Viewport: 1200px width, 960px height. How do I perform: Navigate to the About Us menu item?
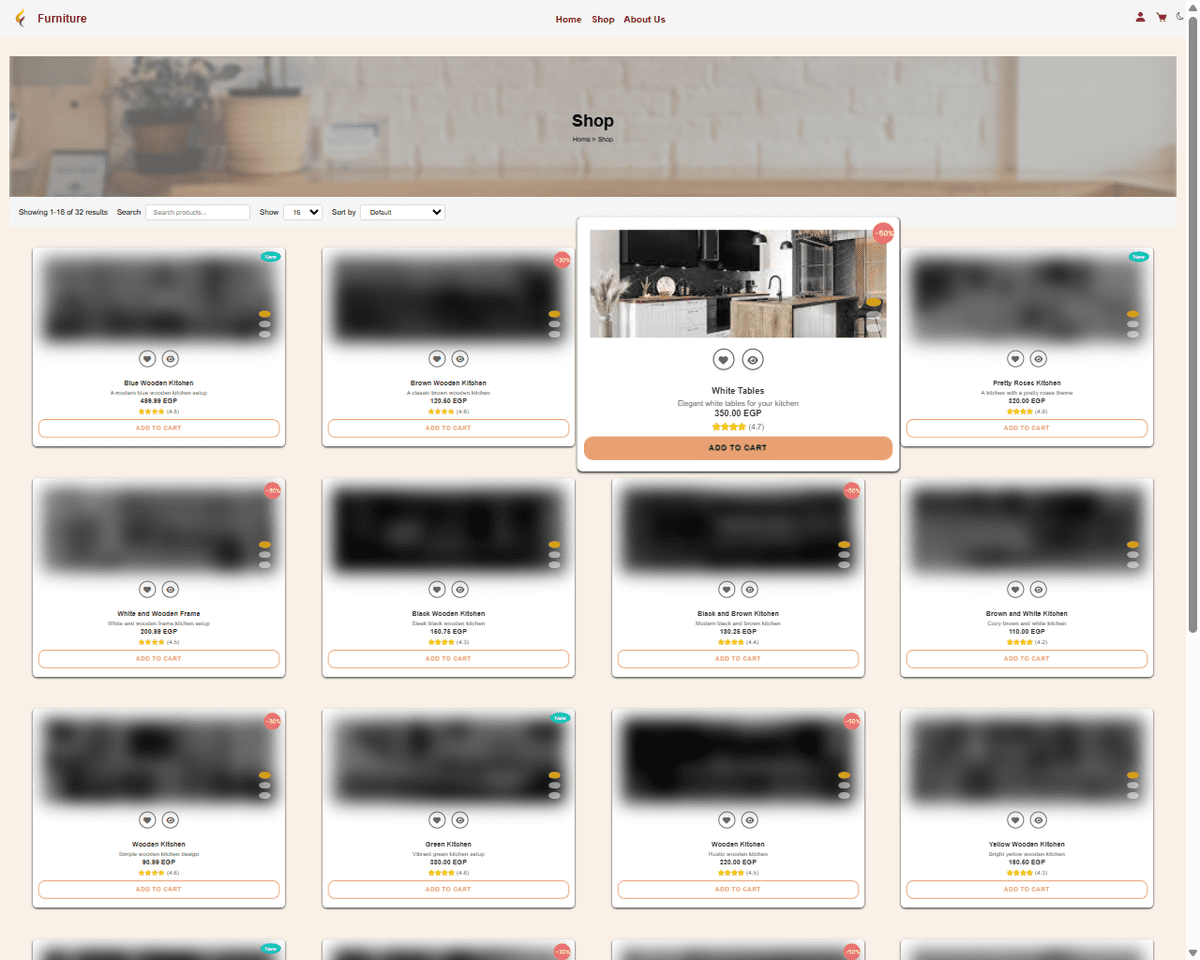(x=644, y=19)
